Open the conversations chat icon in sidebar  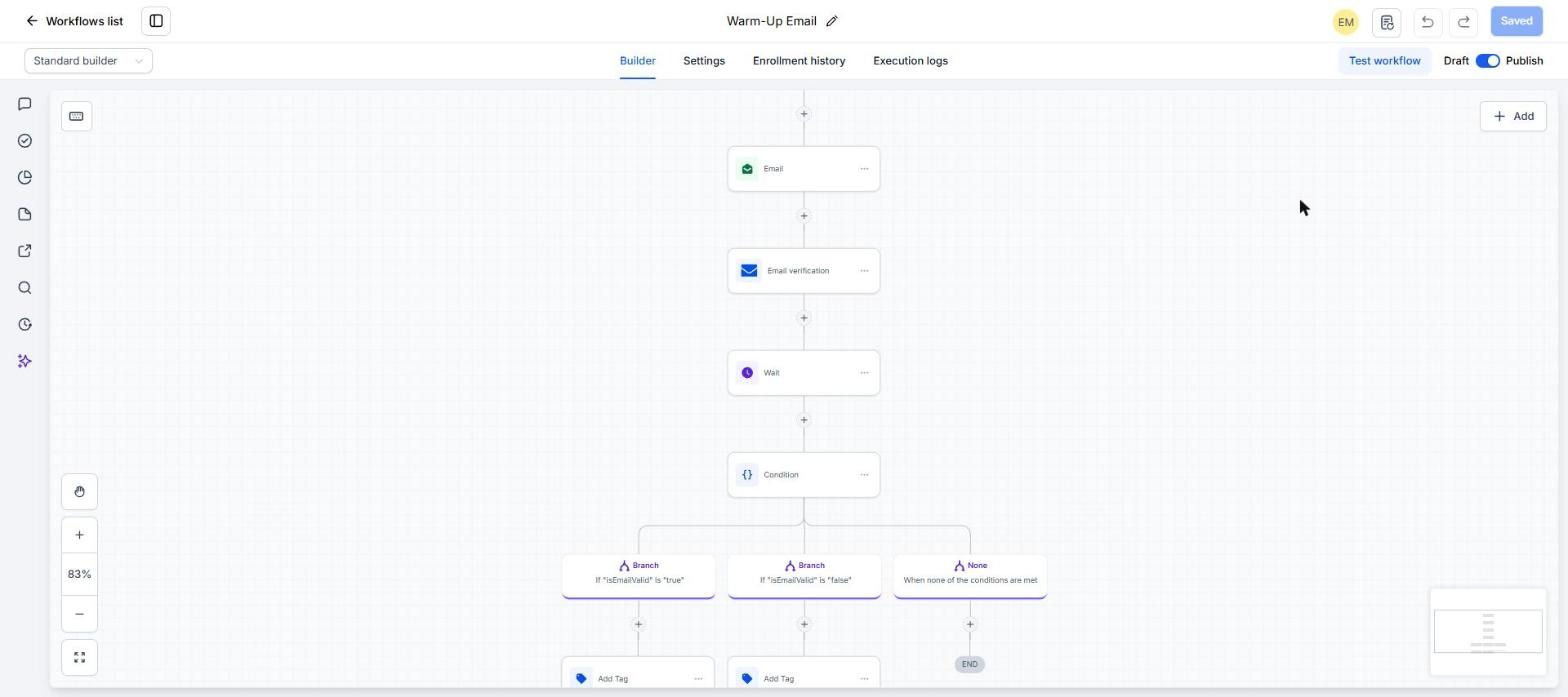25,104
